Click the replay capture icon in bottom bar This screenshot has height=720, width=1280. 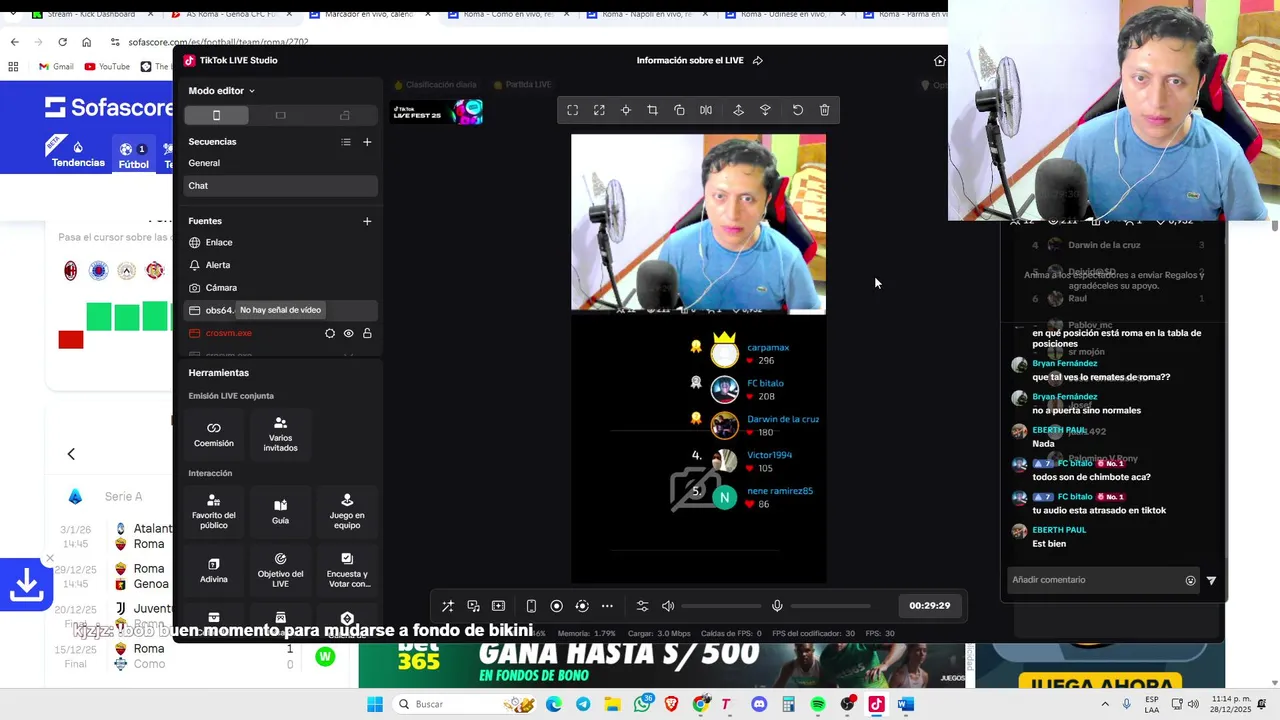[581, 606]
